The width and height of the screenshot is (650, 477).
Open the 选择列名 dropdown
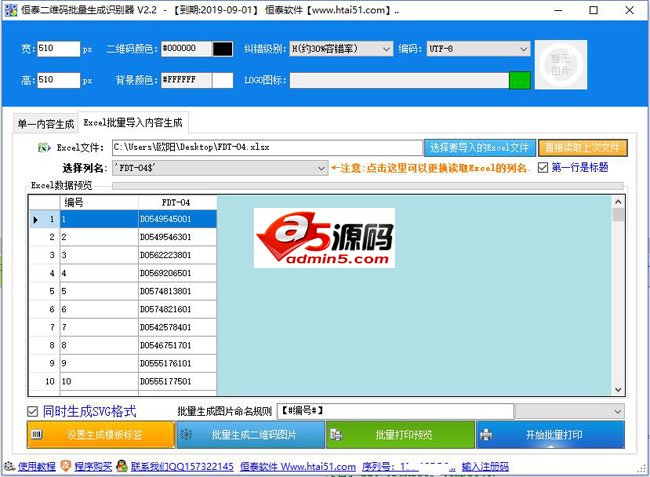point(321,168)
